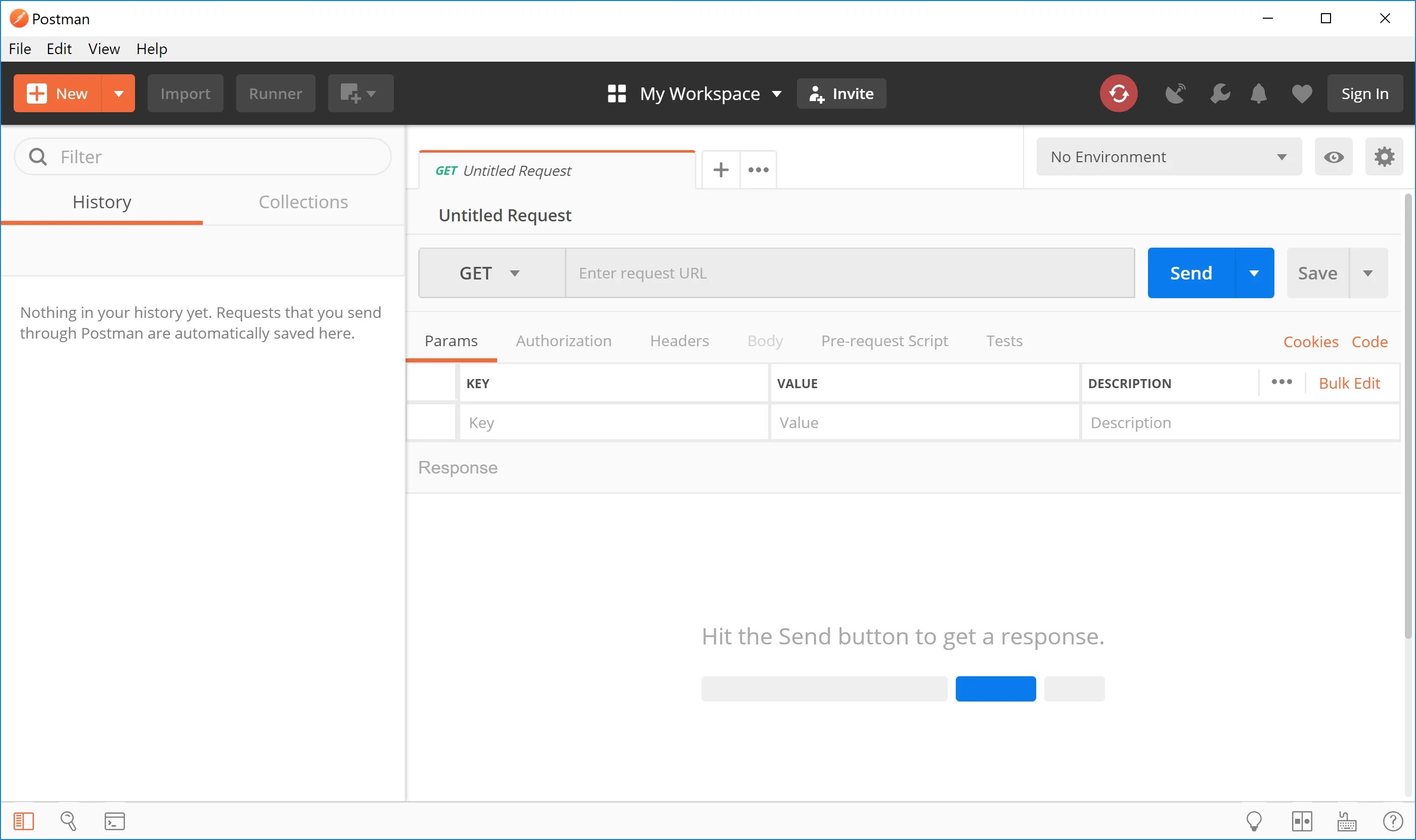Open Find and Replace magnifier icon
1416x840 pixels.
point(68,821)
